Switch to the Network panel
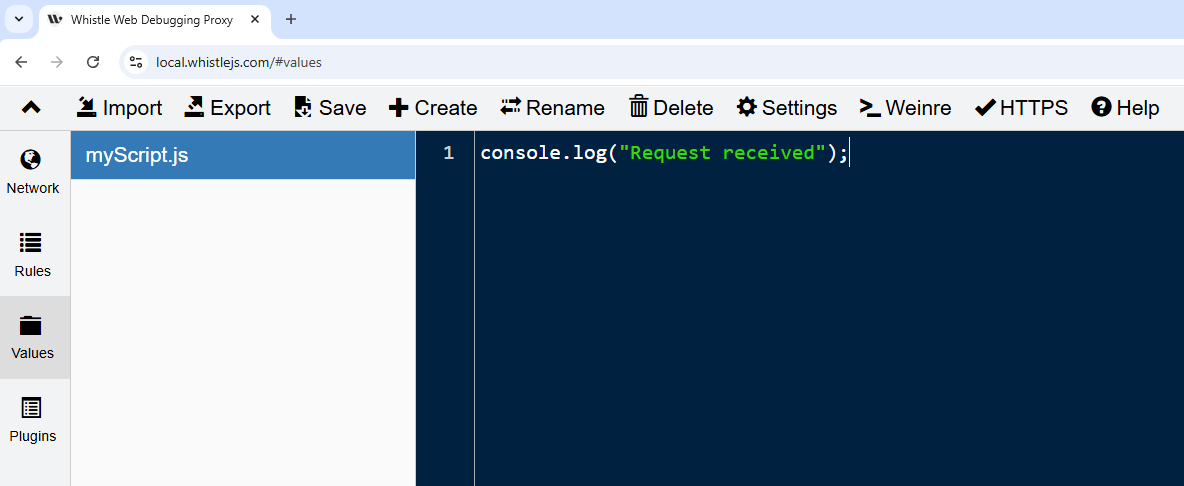 coord(33,172)
